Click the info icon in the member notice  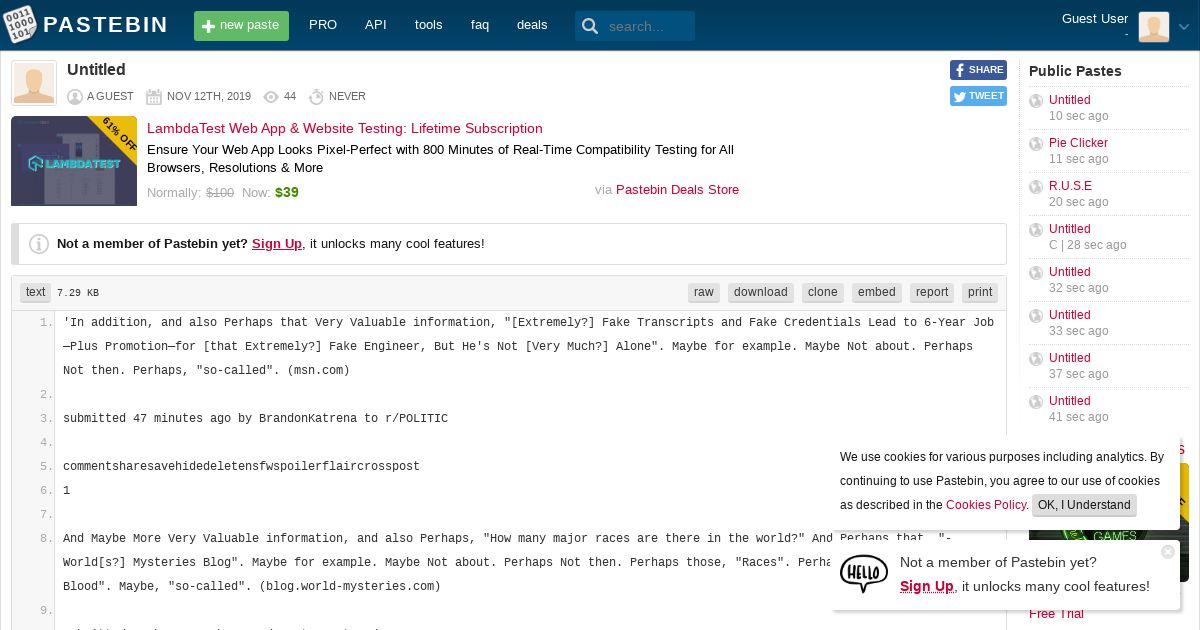pyautogui.click(x=39, y=244)
